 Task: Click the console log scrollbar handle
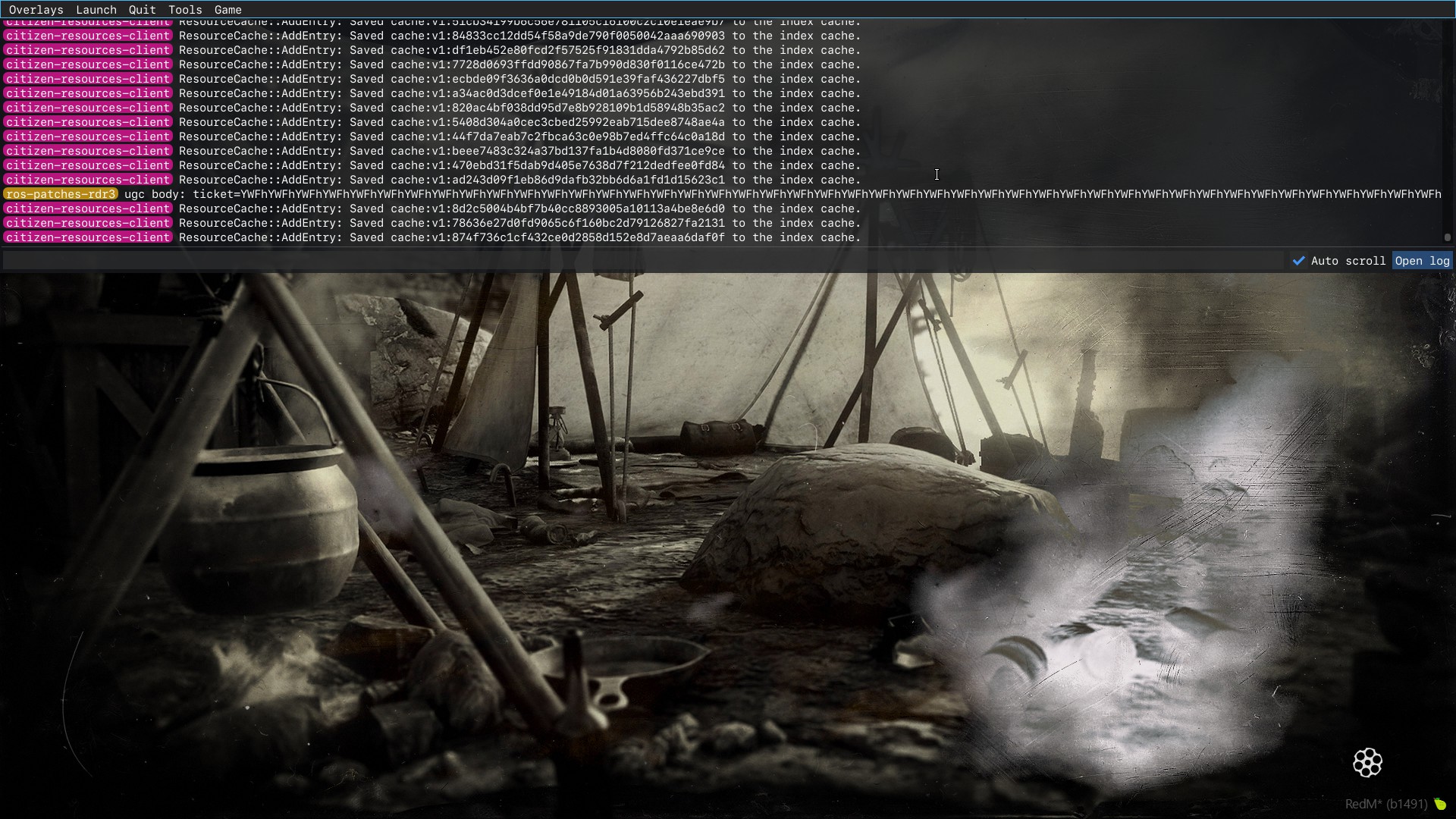click(x=1447, y=237)
